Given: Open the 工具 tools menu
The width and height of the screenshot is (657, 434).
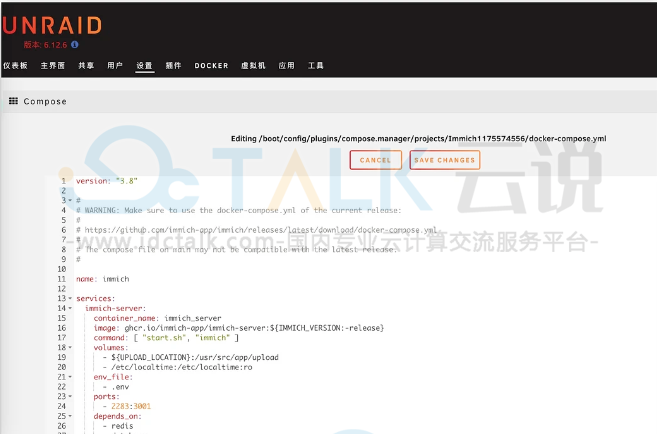Looking at the screenshot, I should (x=316, y=65).
